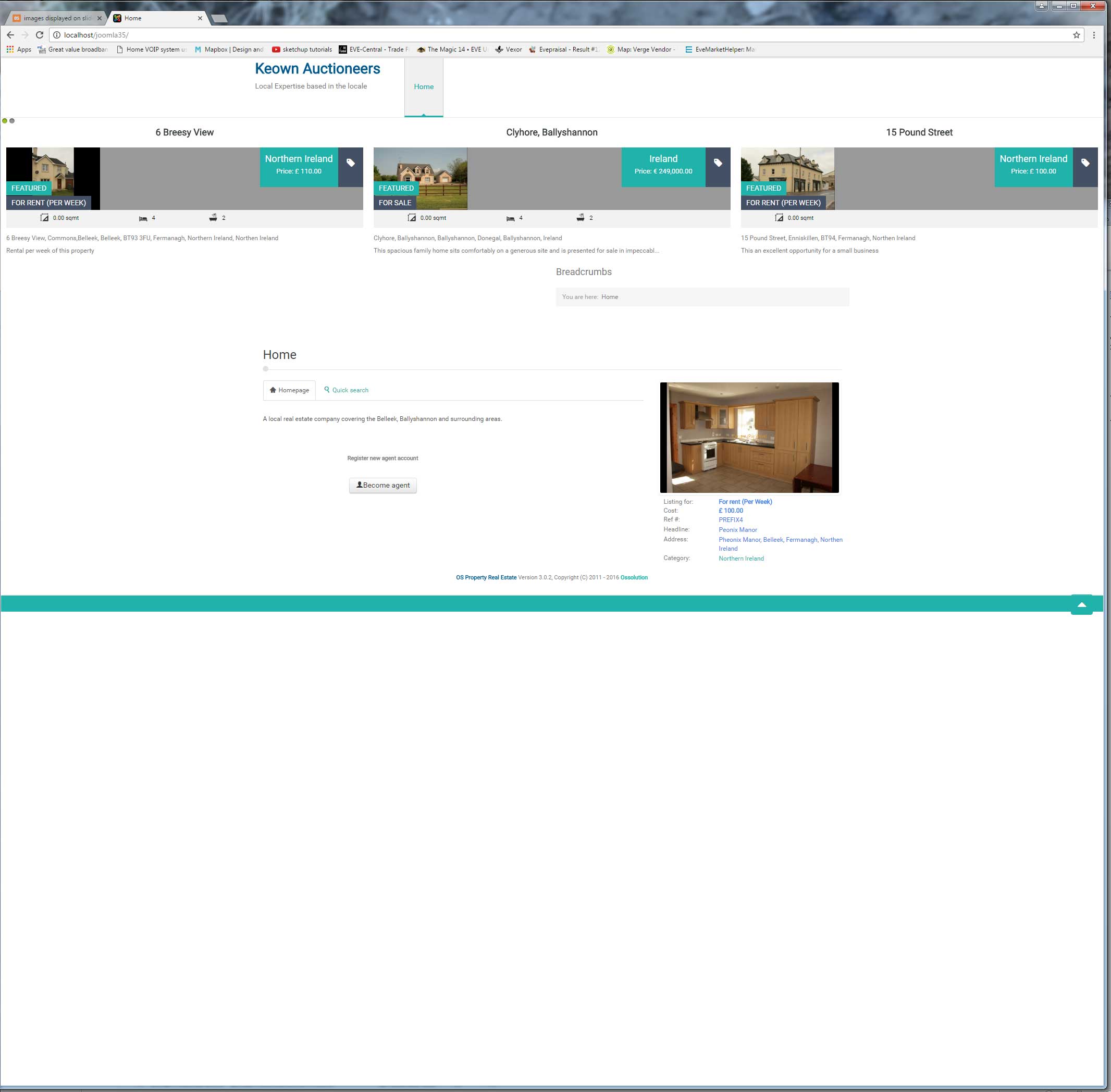Open the Great value broadband bookmark
Viewport: 1111px width, 1092px height.
[73, 49]
